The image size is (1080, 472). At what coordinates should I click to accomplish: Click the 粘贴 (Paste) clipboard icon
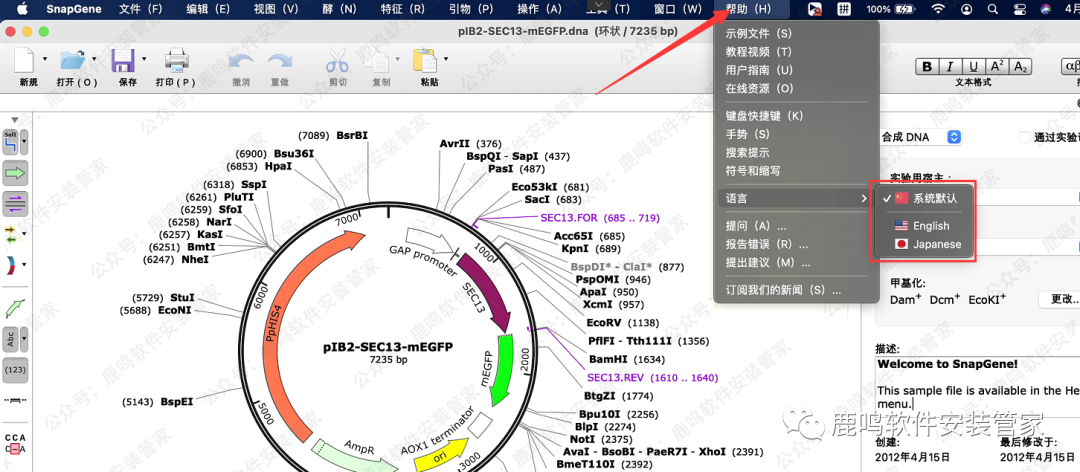coord(429,62)
